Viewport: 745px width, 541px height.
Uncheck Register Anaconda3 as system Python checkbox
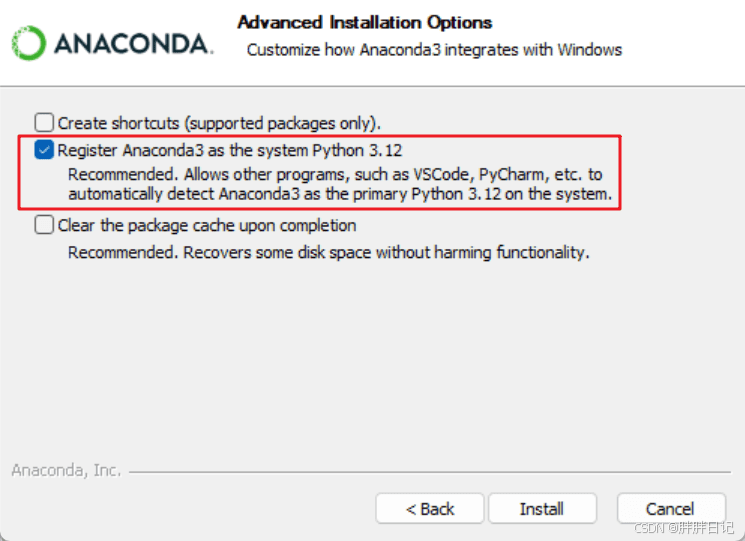tap(44, 150)
